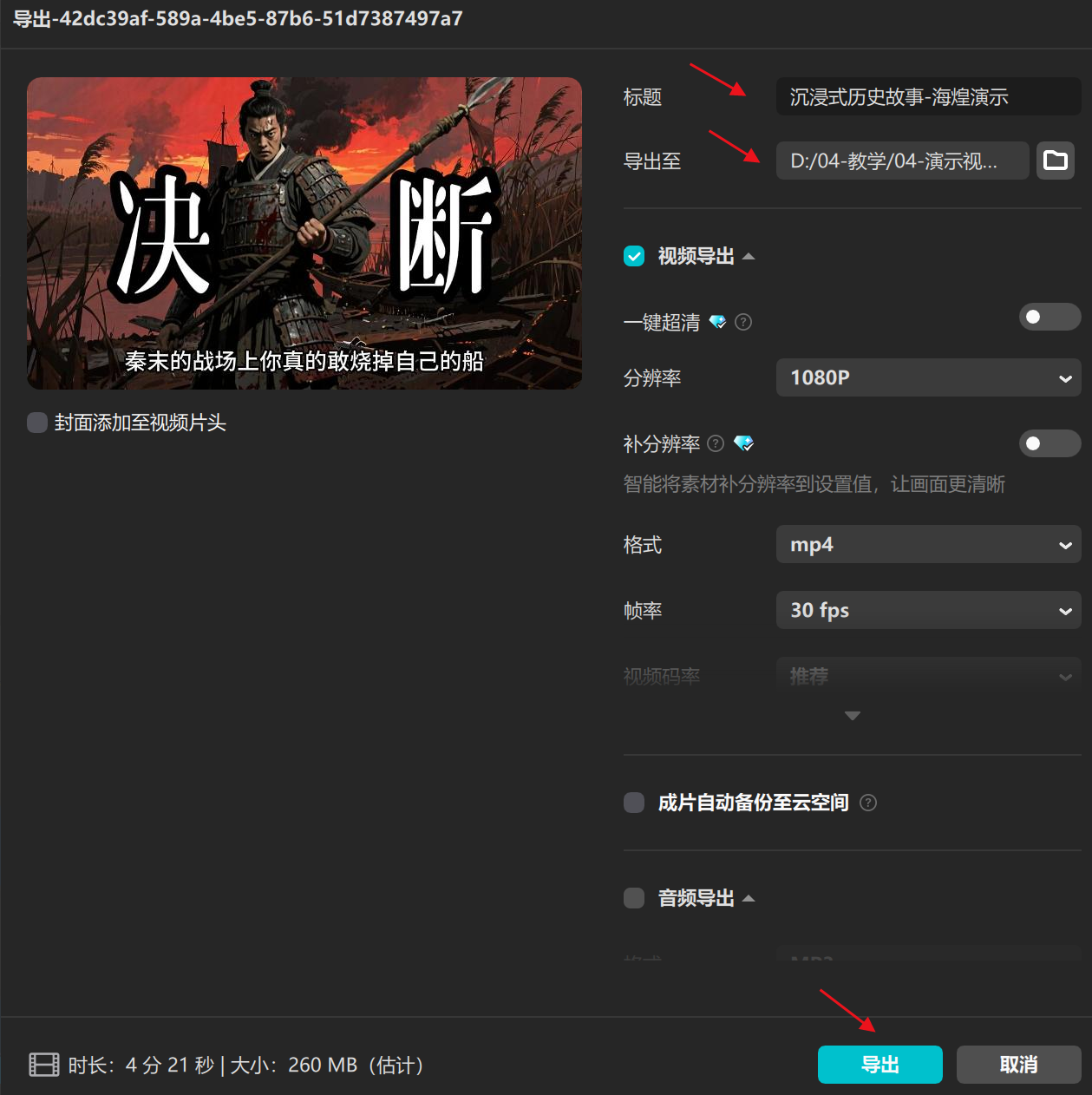
Task: Click the VIP diamond icon beside 补分辨率
Action: pos(743,443)
